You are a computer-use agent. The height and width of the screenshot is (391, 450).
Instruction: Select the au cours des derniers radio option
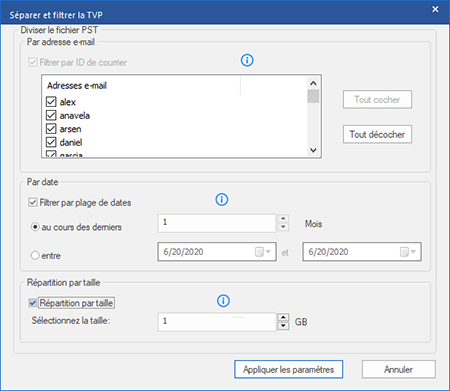(x=35, y=227)
